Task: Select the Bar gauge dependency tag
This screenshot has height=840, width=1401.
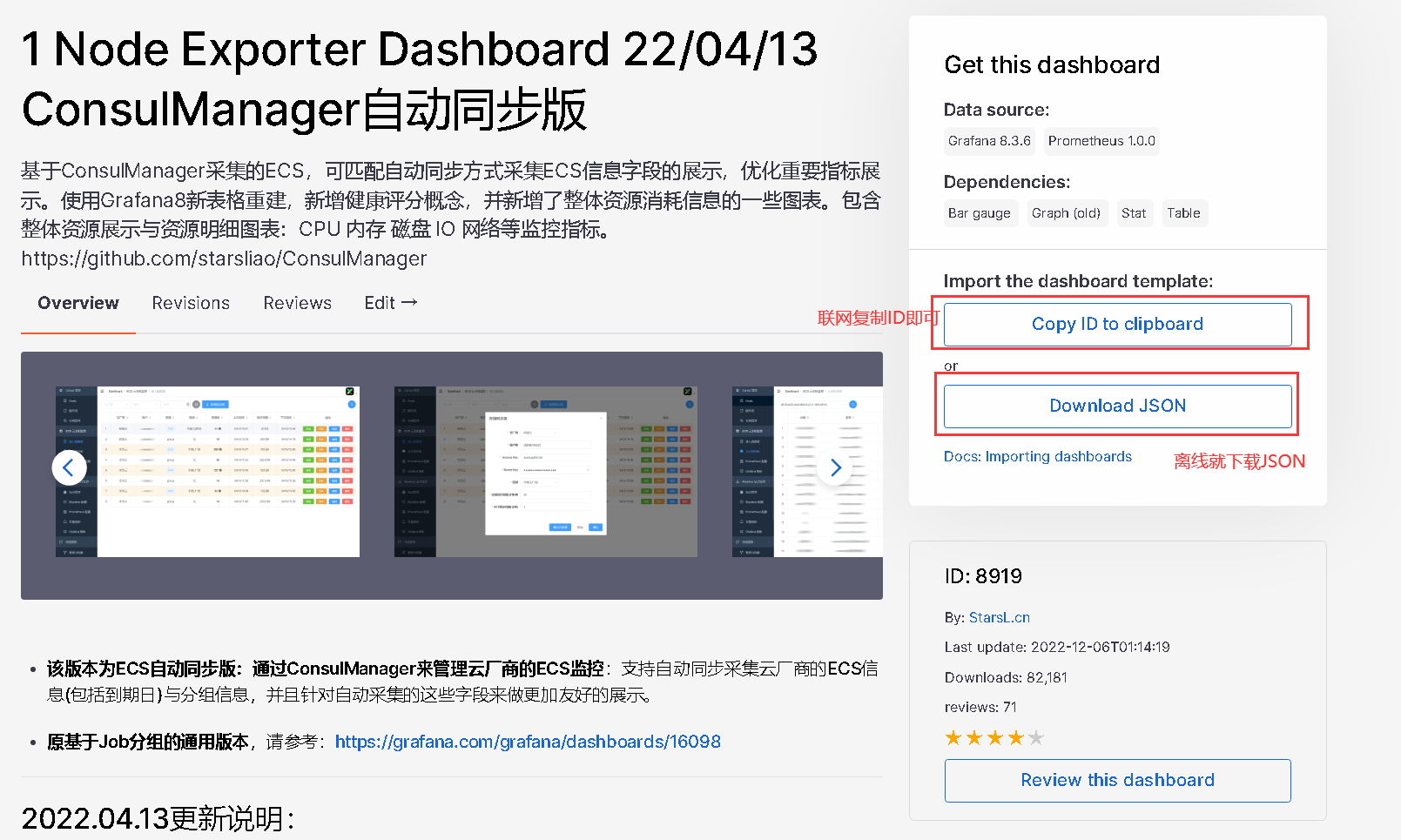Action: 980,213
